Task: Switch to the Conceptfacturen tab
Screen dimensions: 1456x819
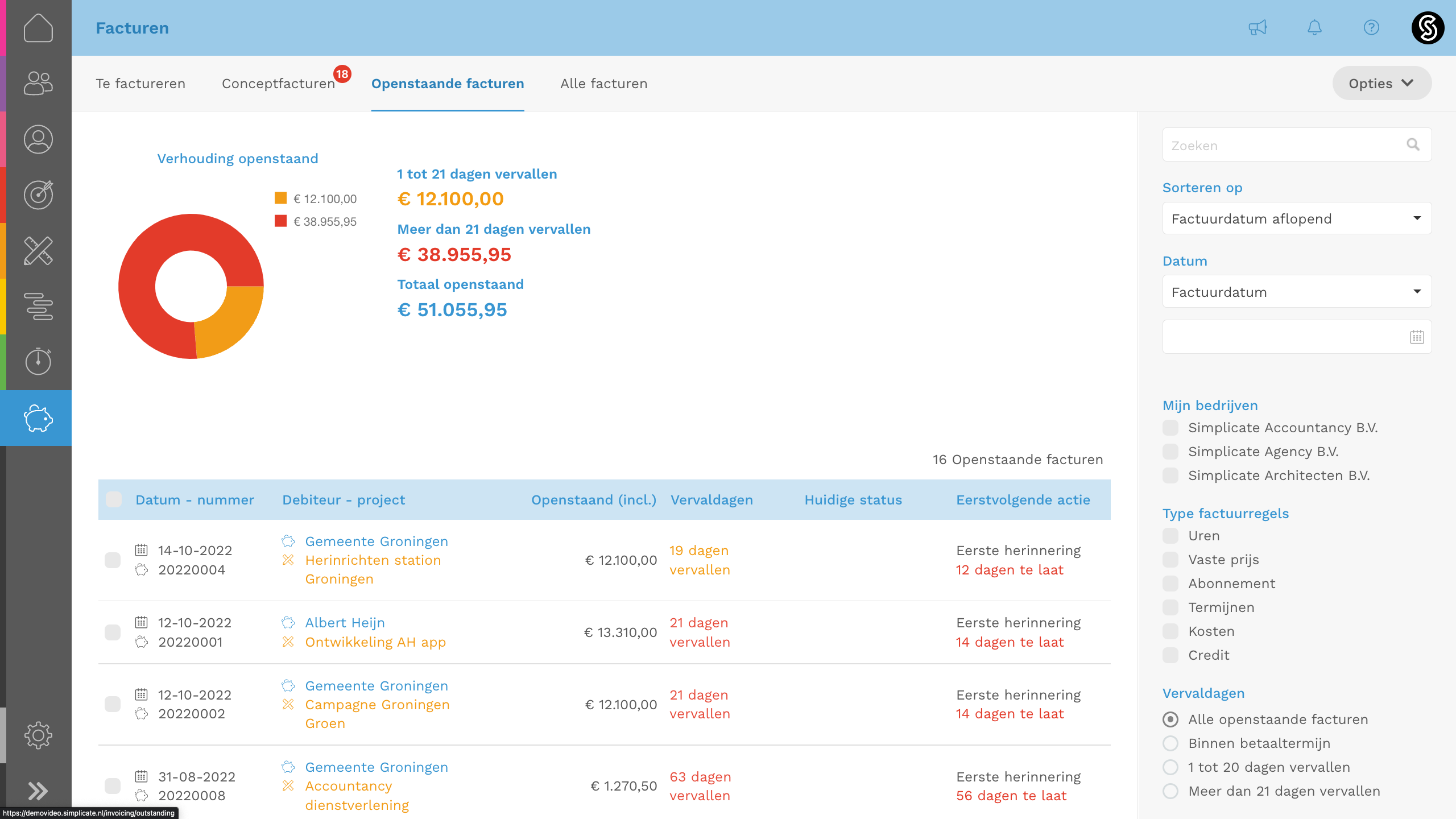Action: pos(279,83)
